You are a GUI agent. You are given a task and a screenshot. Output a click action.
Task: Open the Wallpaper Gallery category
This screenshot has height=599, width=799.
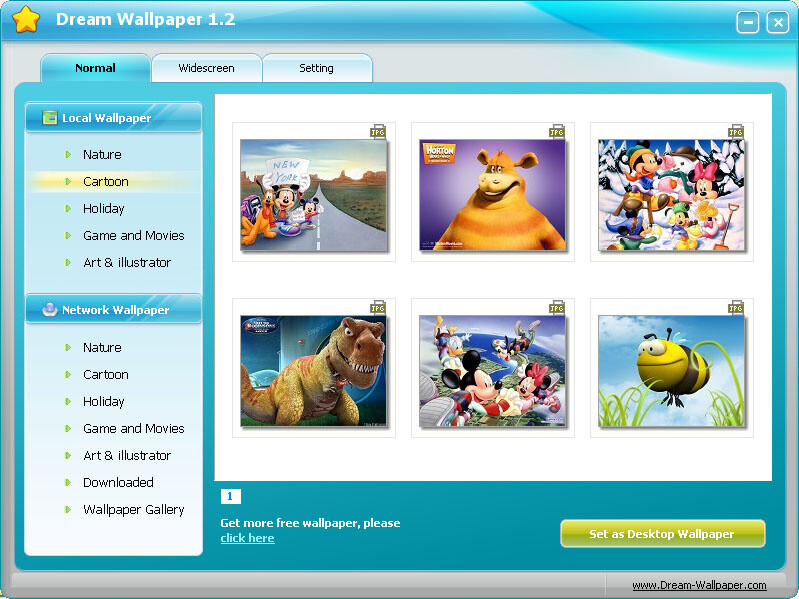[x=134, y=509]
